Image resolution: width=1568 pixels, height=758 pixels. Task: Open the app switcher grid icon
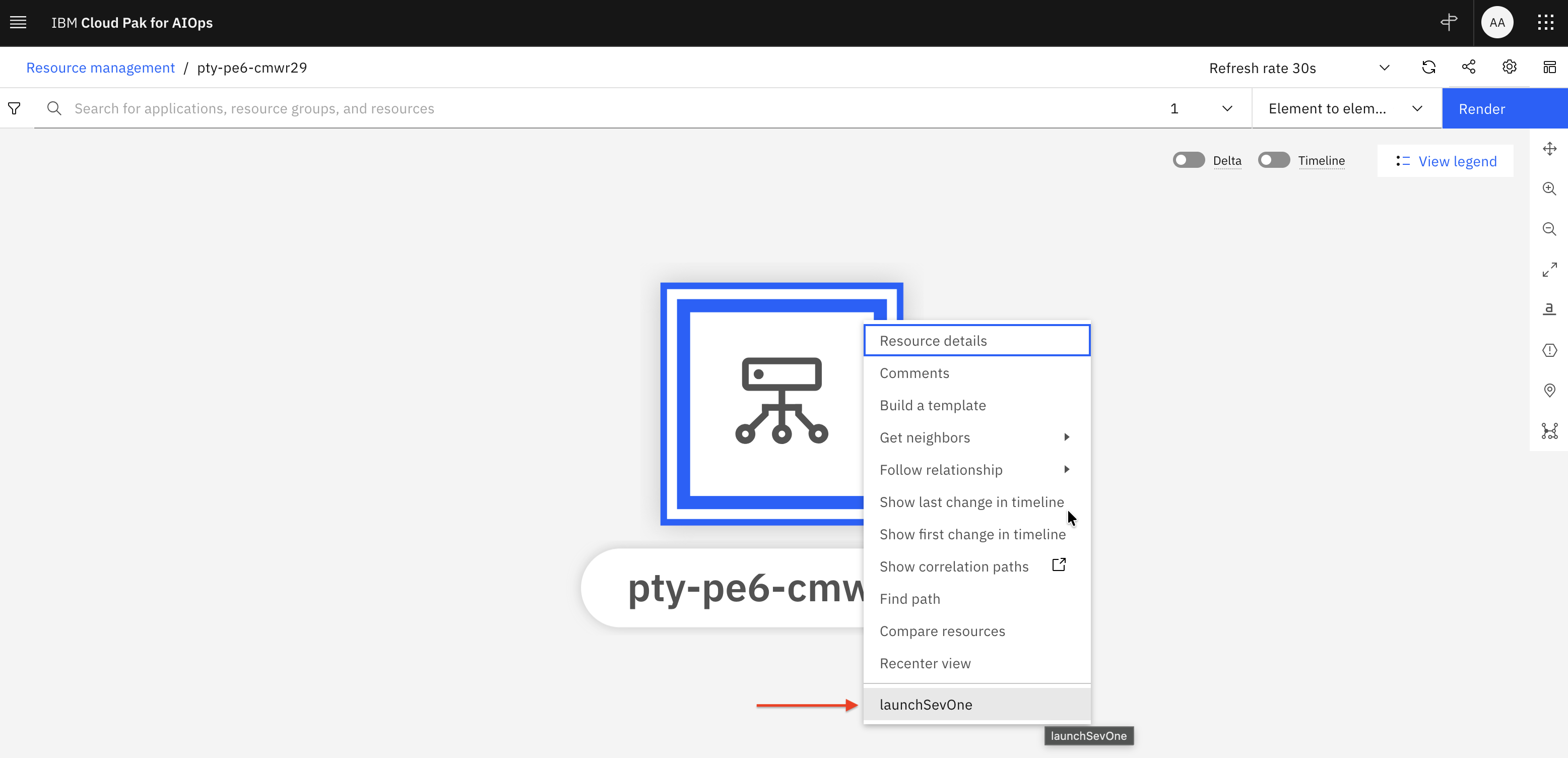(x=1545, y=23)
